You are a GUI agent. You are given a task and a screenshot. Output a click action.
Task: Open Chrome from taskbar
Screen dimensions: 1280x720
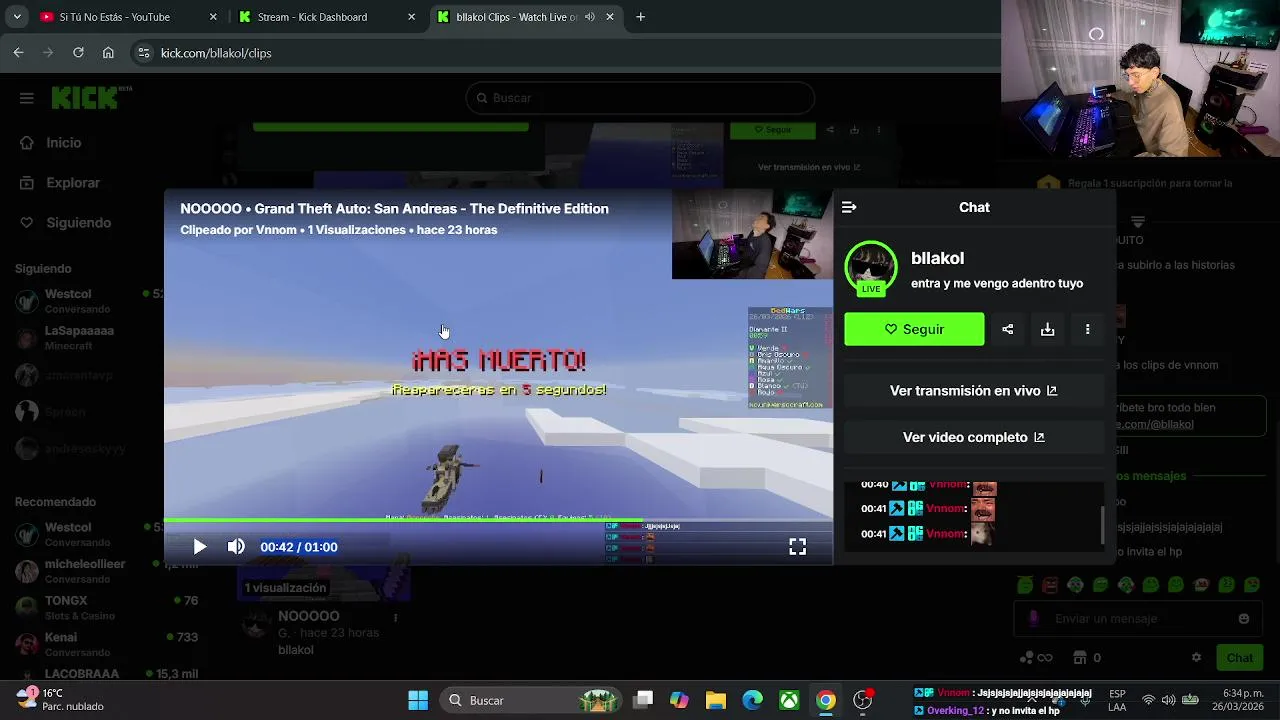(x=826, y=700)
